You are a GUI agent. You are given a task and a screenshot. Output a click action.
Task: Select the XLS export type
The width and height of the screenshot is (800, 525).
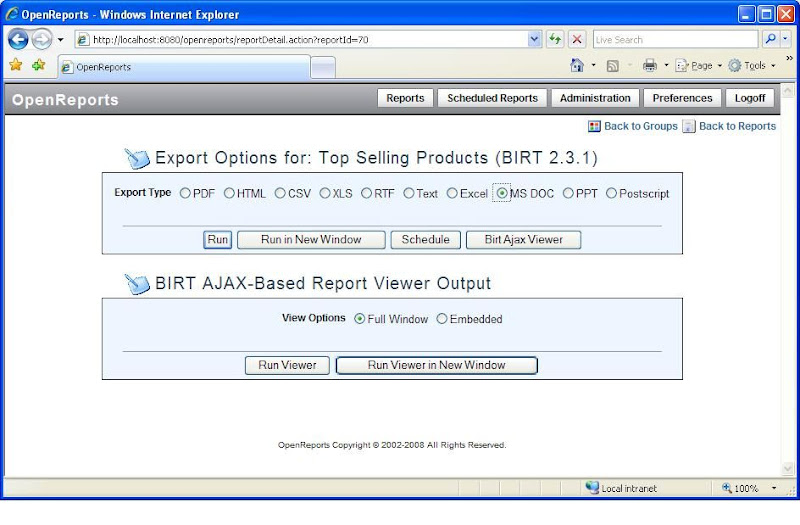coord(325,193)
